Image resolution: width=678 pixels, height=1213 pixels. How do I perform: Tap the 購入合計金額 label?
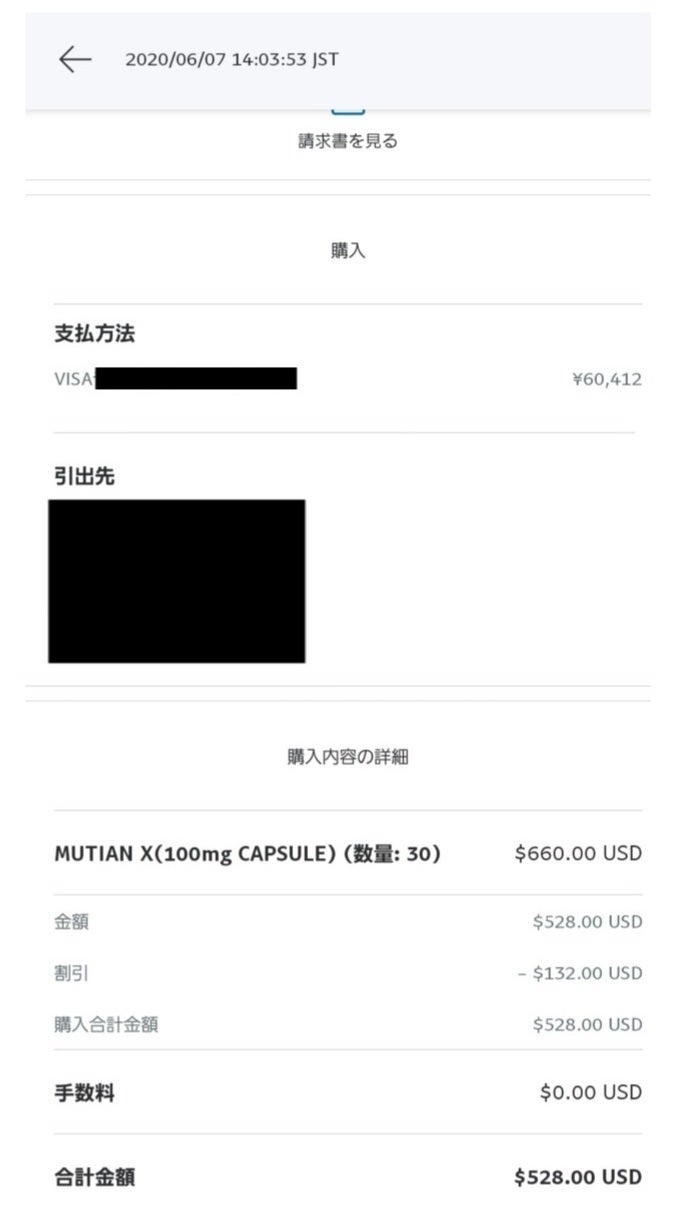pyautogui.click(x=105, y=1024)
